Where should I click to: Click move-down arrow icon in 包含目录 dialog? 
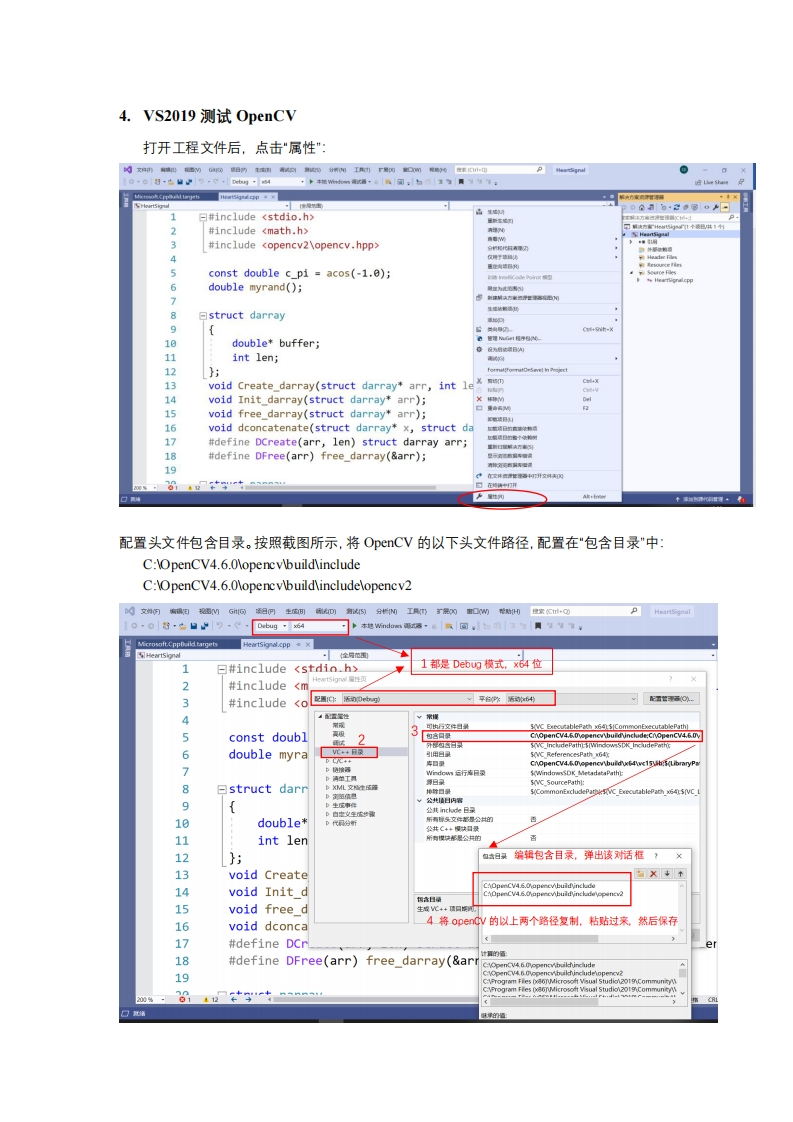click(667, 873)
